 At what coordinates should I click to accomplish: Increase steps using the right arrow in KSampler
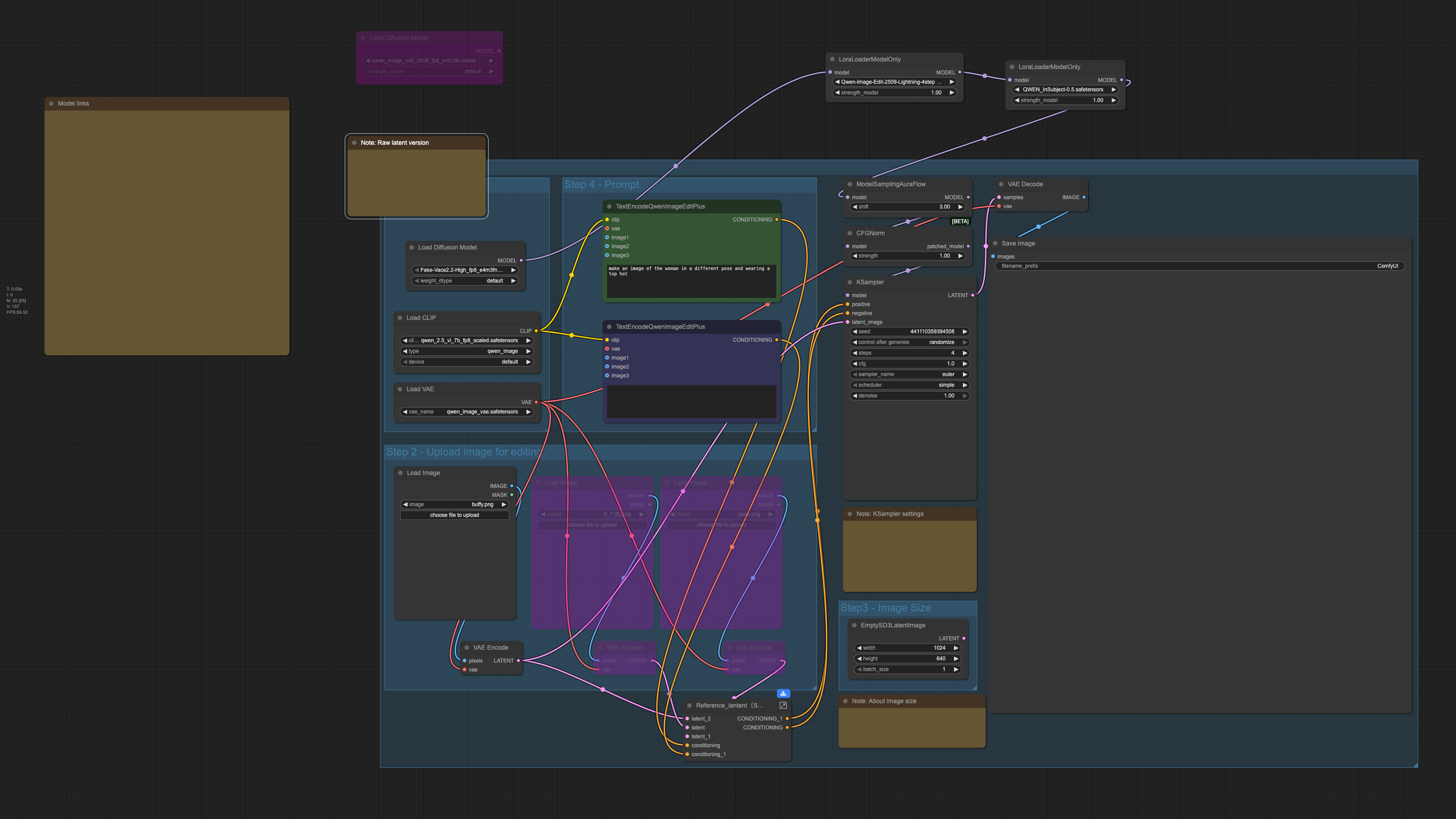click(x=965, y=352)
